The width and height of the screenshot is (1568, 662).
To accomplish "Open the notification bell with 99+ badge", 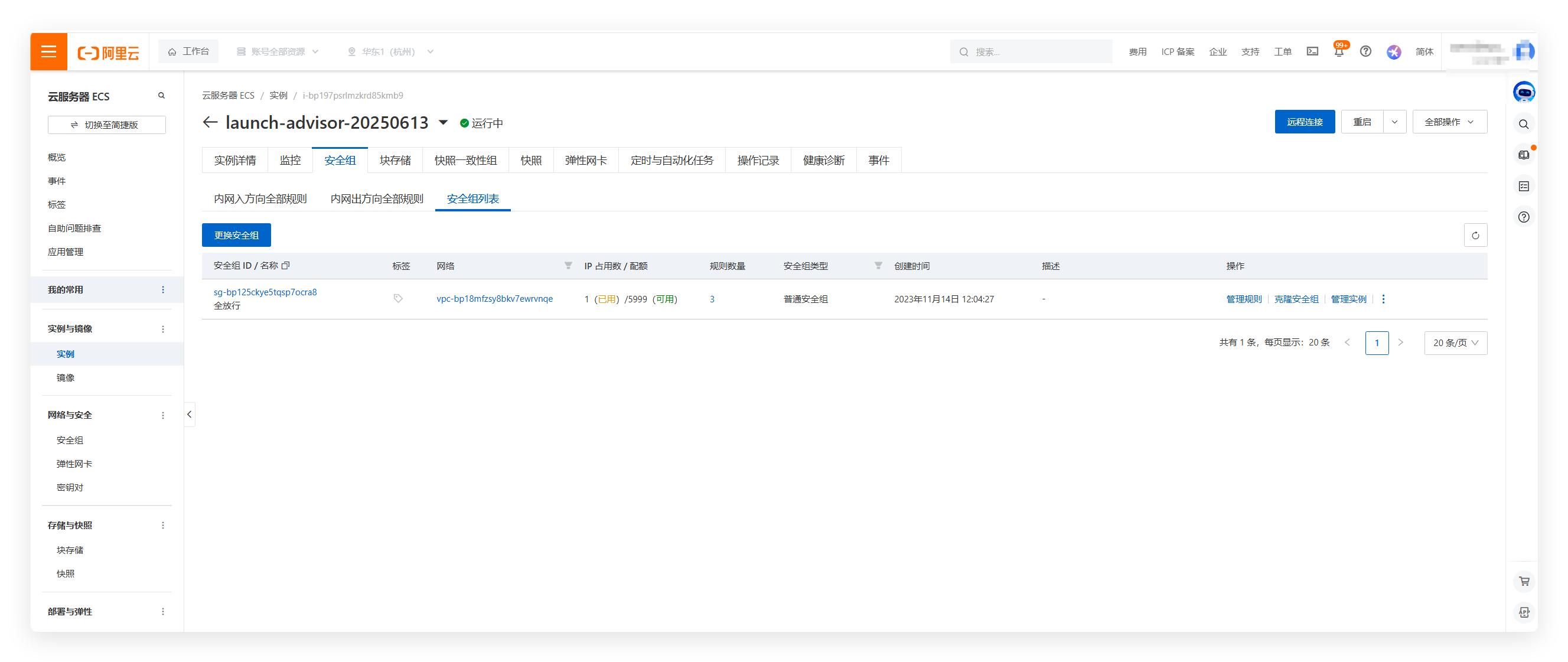I will tap(1338, 52).
